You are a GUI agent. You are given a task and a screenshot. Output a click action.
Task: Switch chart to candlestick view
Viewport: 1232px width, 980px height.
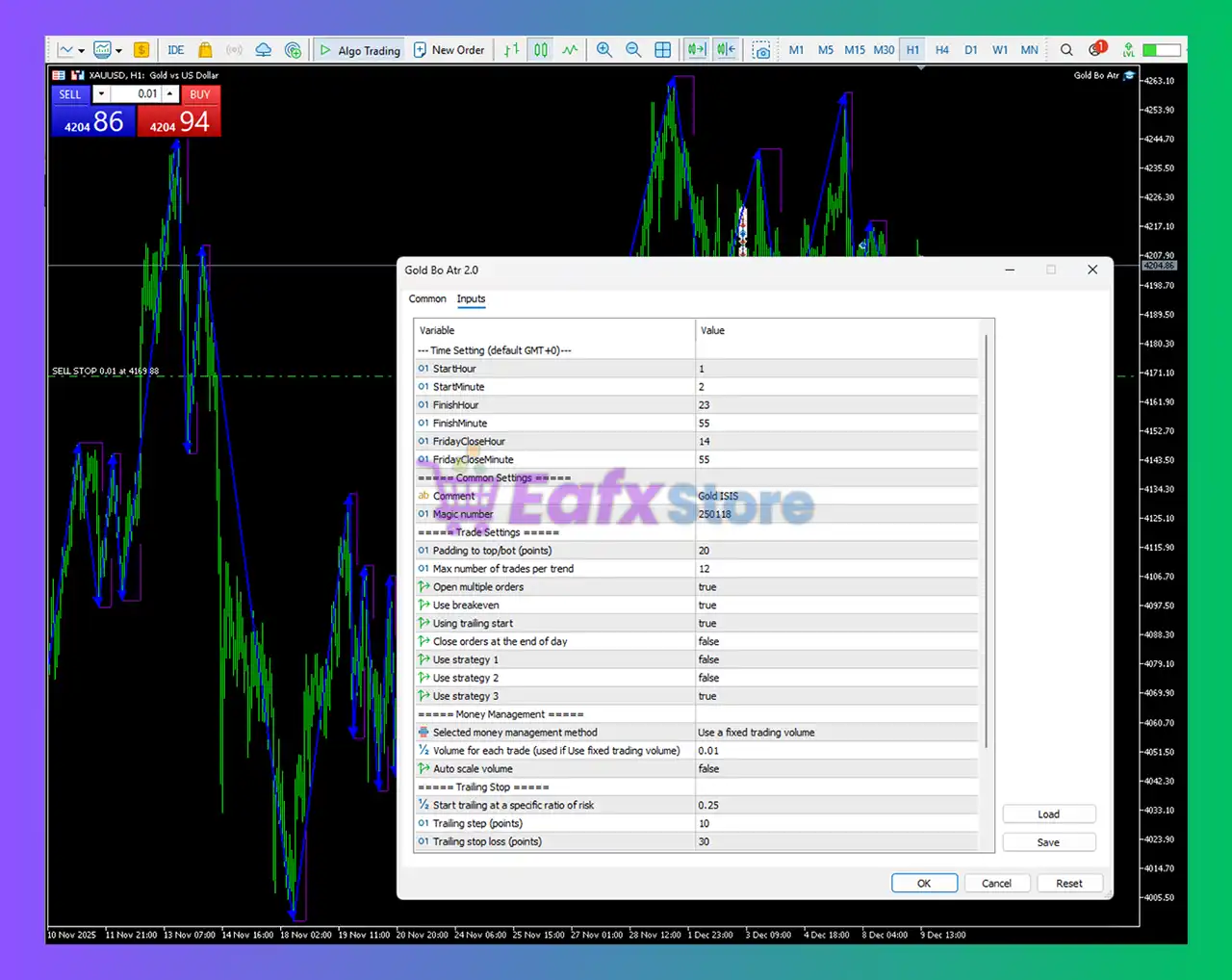[541, 50]
